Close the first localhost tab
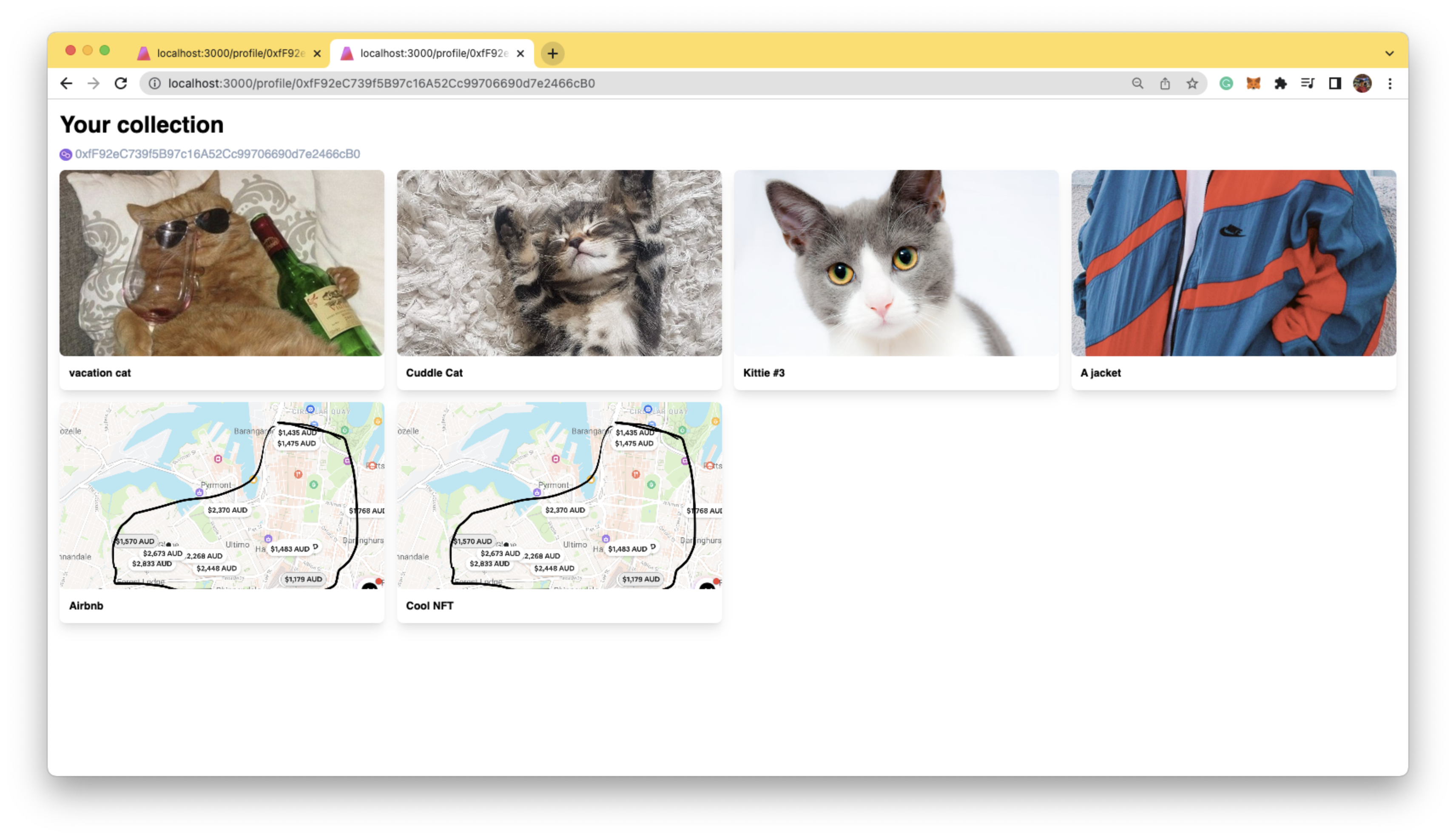1456x839 pixels. (x=316, y=54)
